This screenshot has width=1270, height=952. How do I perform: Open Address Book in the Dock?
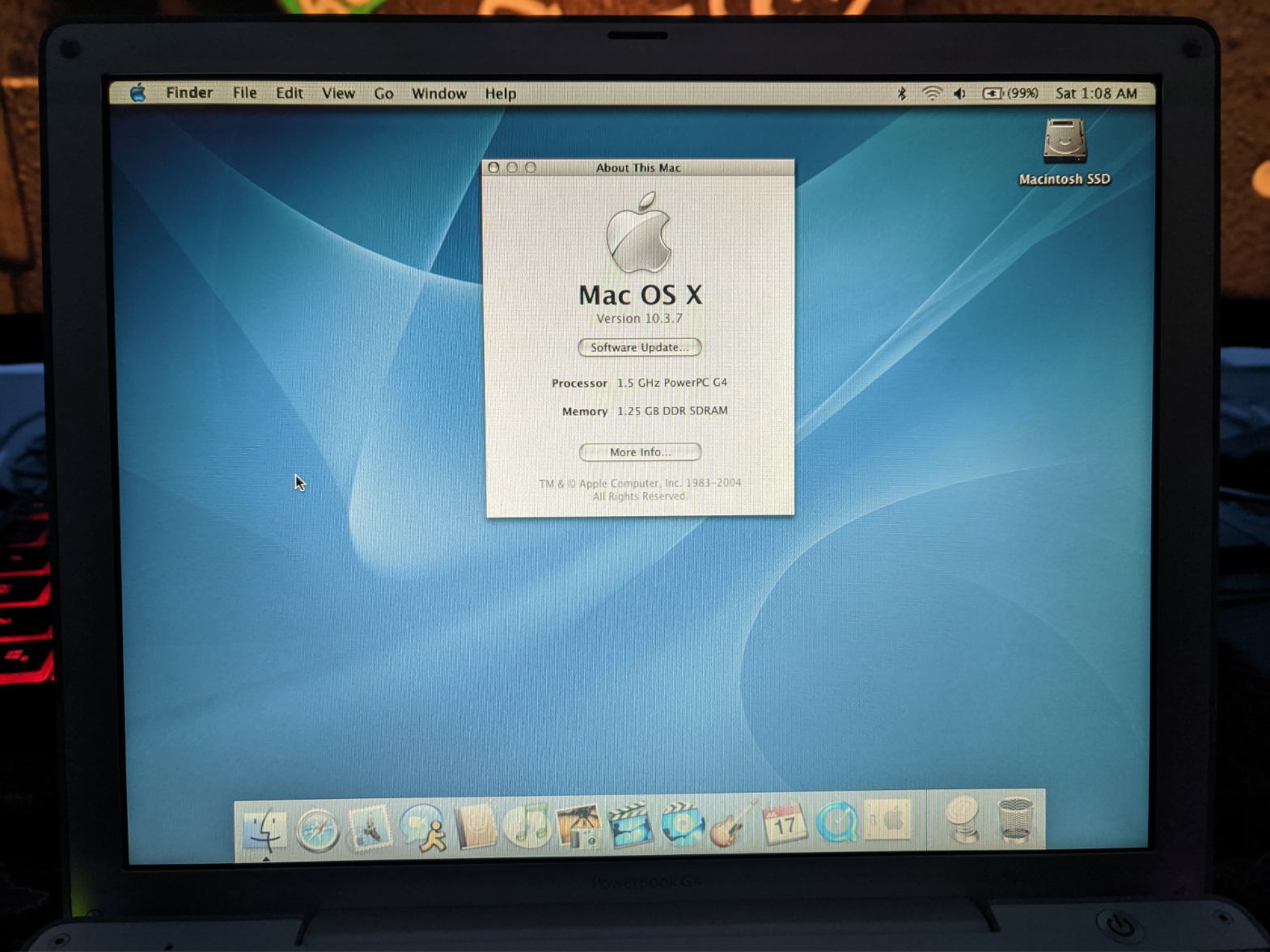tap(476, 827)
